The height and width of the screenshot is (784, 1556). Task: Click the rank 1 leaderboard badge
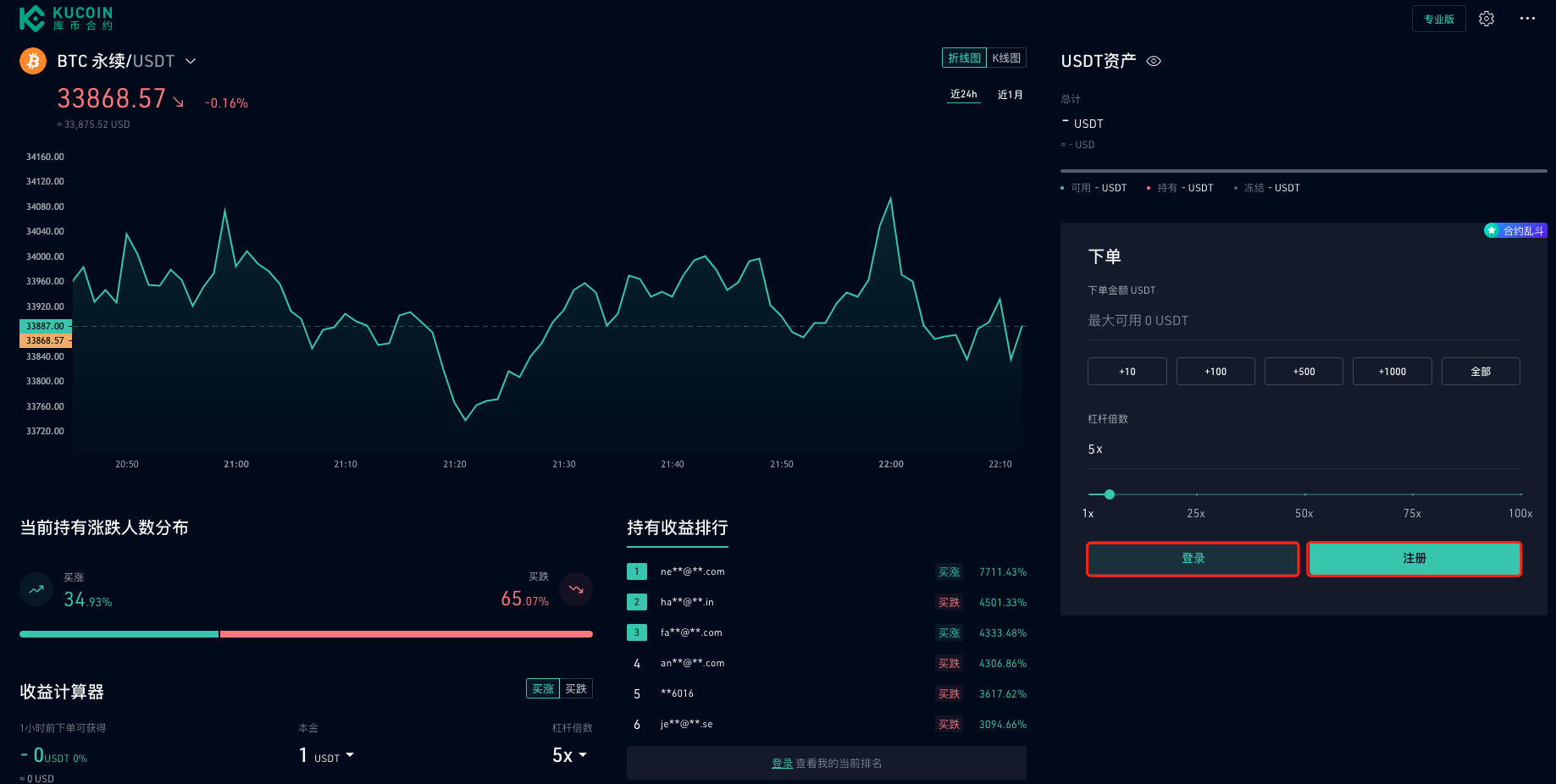tap(637, 571)
